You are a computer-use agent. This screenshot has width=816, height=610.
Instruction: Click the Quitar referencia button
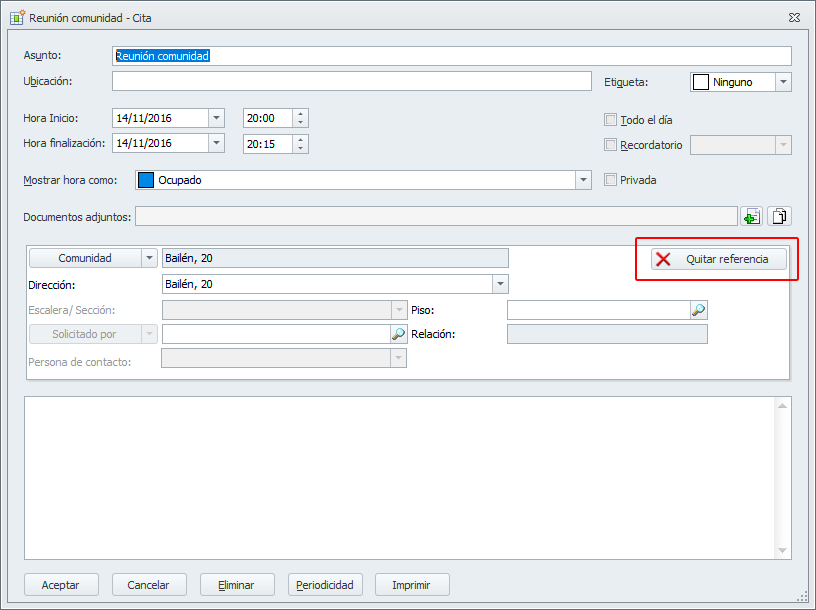pos(719,259)
